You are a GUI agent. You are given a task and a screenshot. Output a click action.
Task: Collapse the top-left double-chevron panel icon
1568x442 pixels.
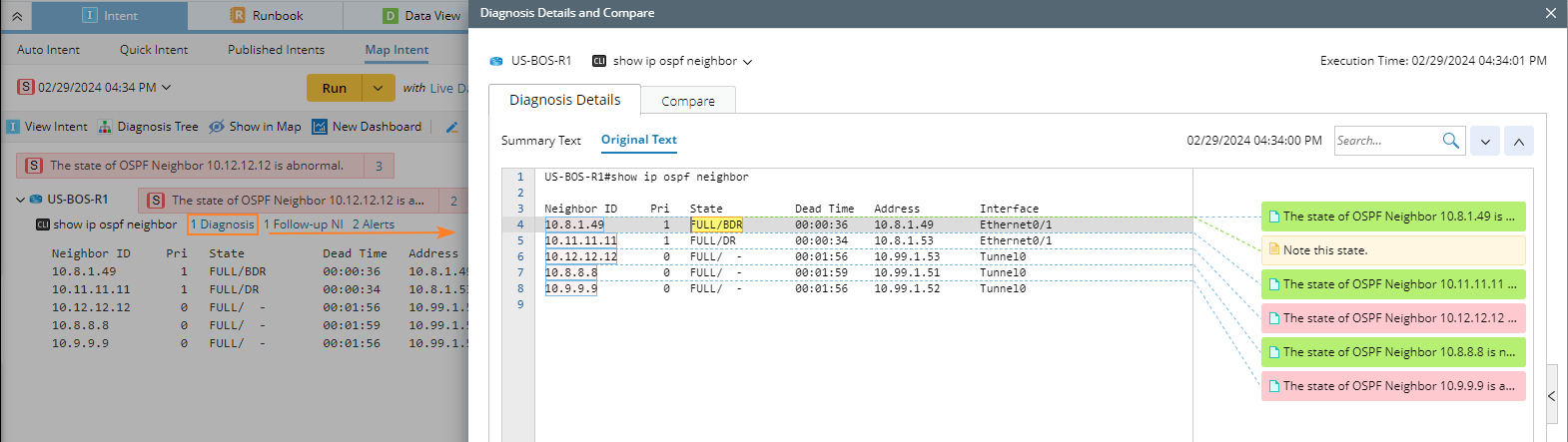(17, 16)
